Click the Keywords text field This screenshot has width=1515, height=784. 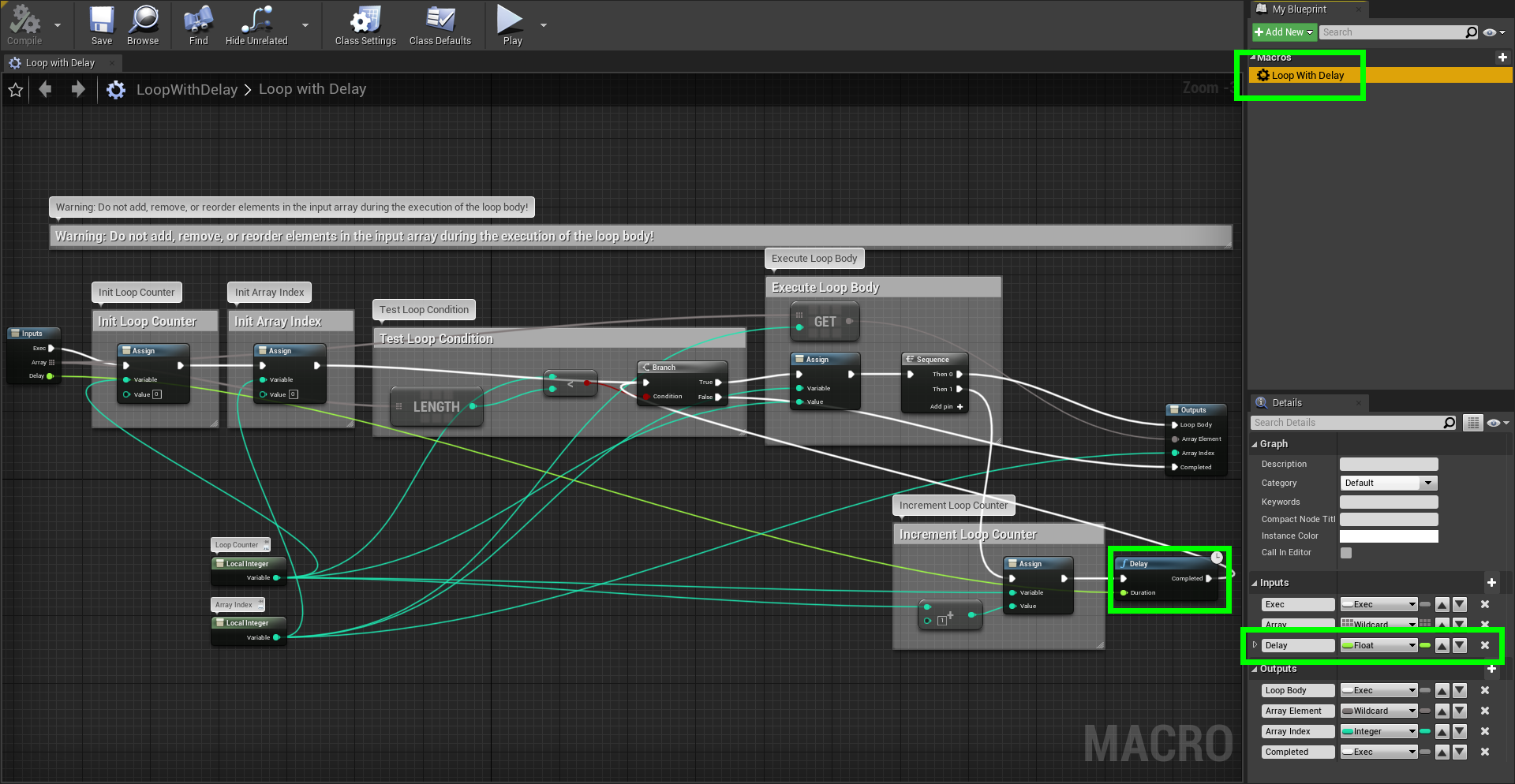click(1389, 502)
